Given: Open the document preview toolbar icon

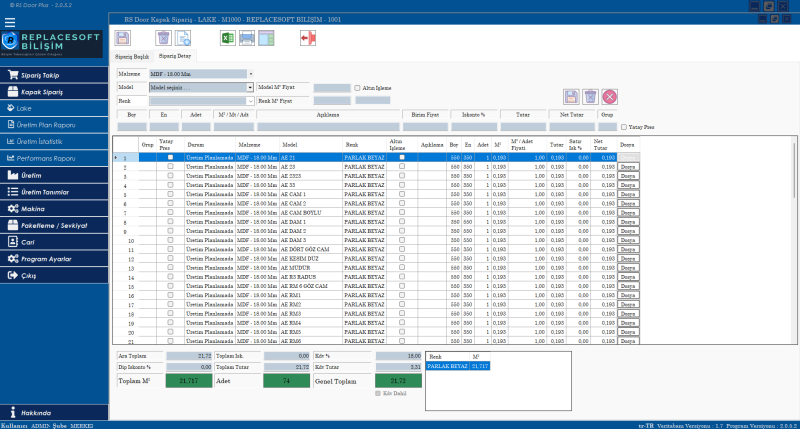Looking at the screenshot, I should coord(183,38).
